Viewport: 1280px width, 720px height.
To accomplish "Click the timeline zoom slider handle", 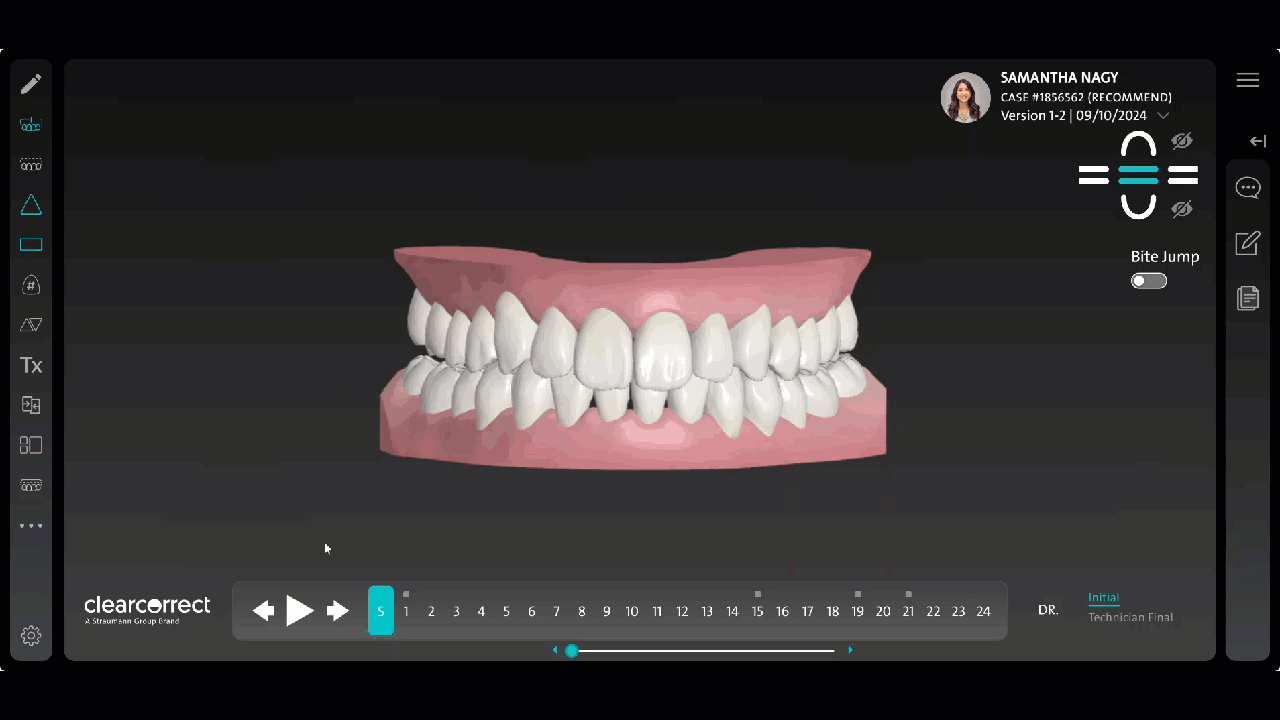I will [572, 651].
